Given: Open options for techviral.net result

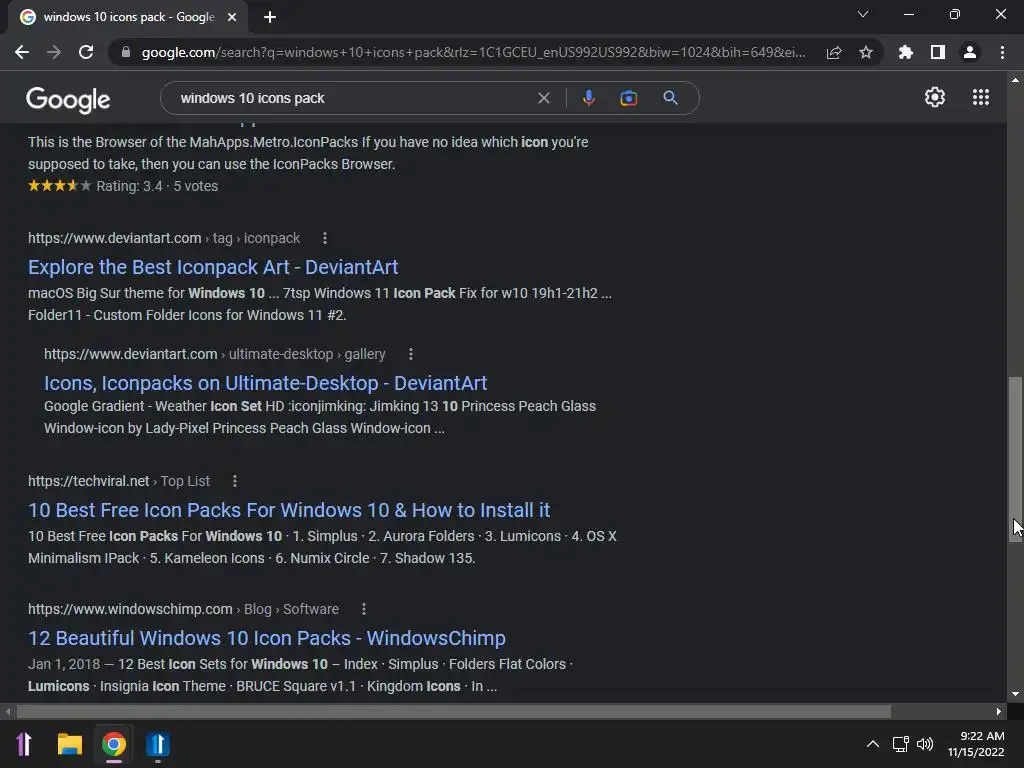Looking at the screenshot, I should [234, 481].
